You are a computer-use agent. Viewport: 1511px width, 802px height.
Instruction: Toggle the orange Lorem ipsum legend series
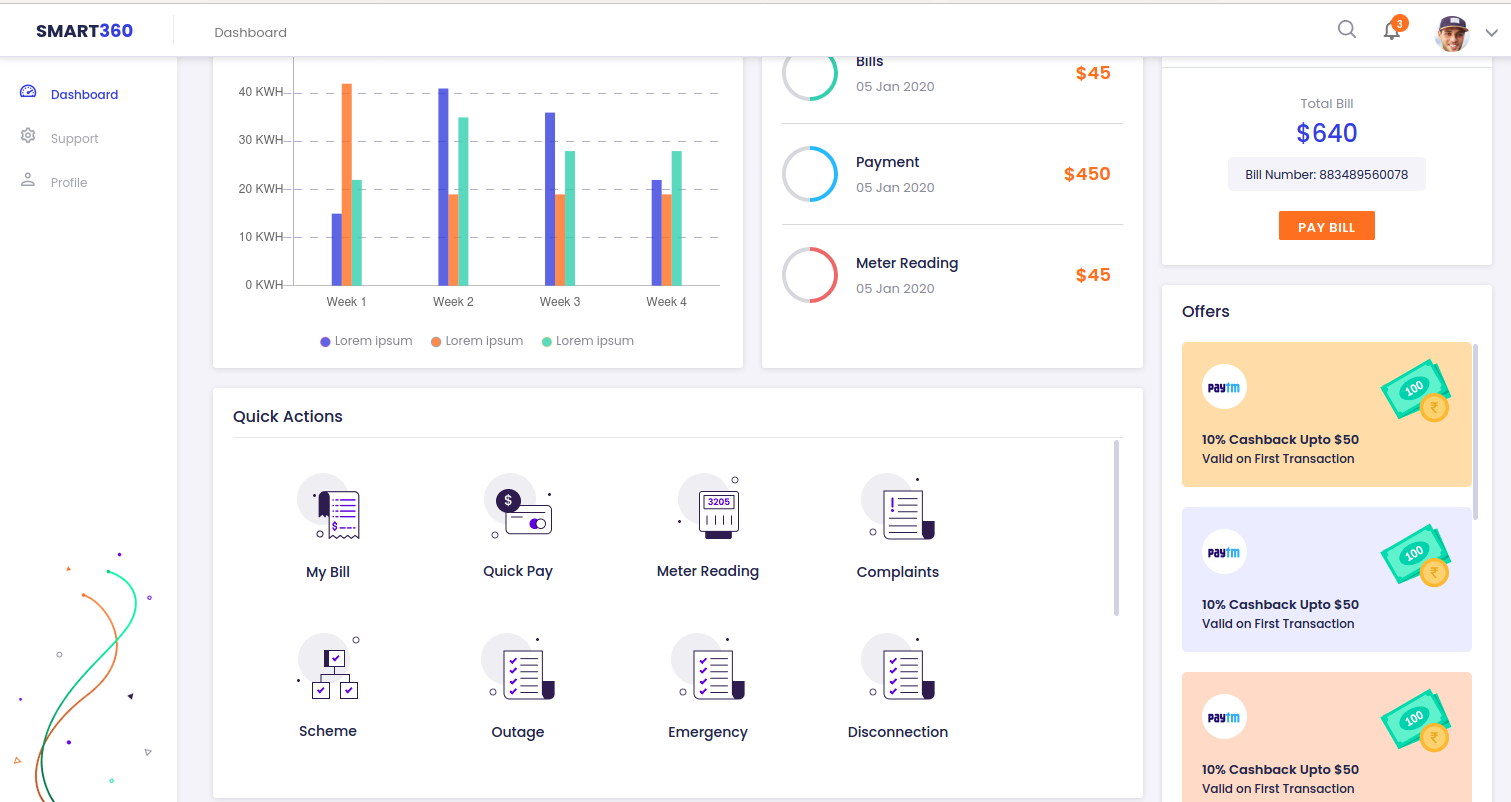(x=477, y=341)
